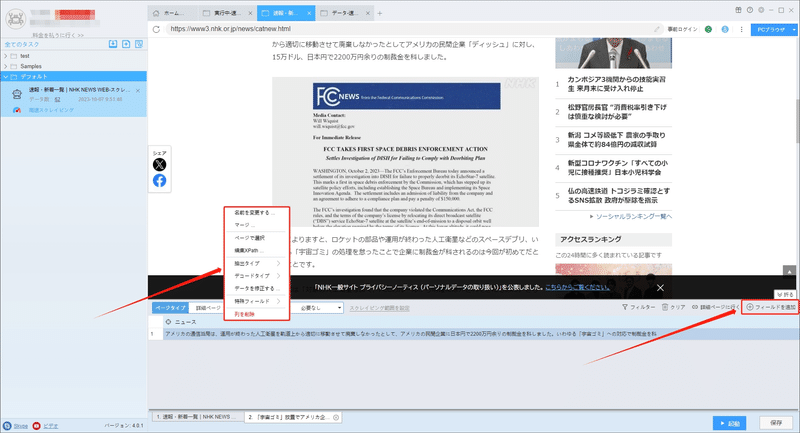Reload the page with the refresh icon
800x433 pixels.
click(x=156, y=29)
